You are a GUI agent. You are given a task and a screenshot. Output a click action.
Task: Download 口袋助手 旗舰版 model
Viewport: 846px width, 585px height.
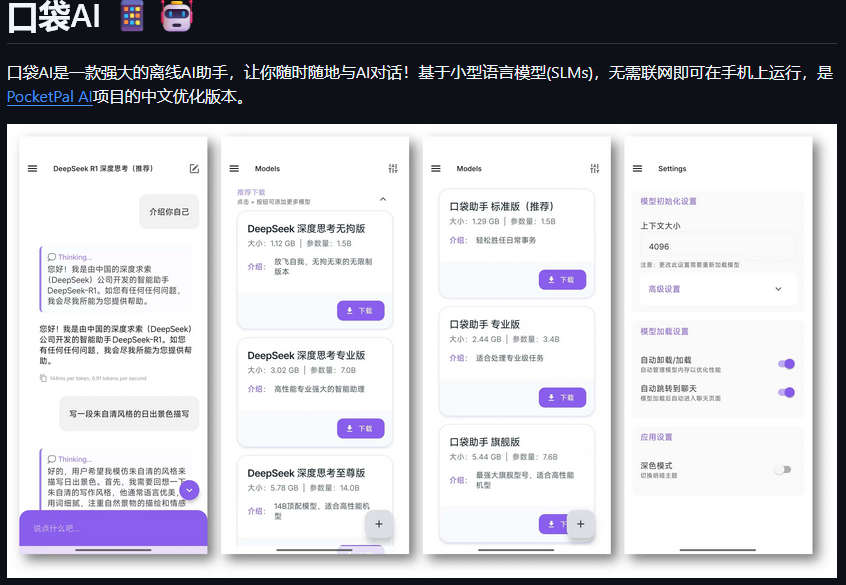click(x=553, y=524)
